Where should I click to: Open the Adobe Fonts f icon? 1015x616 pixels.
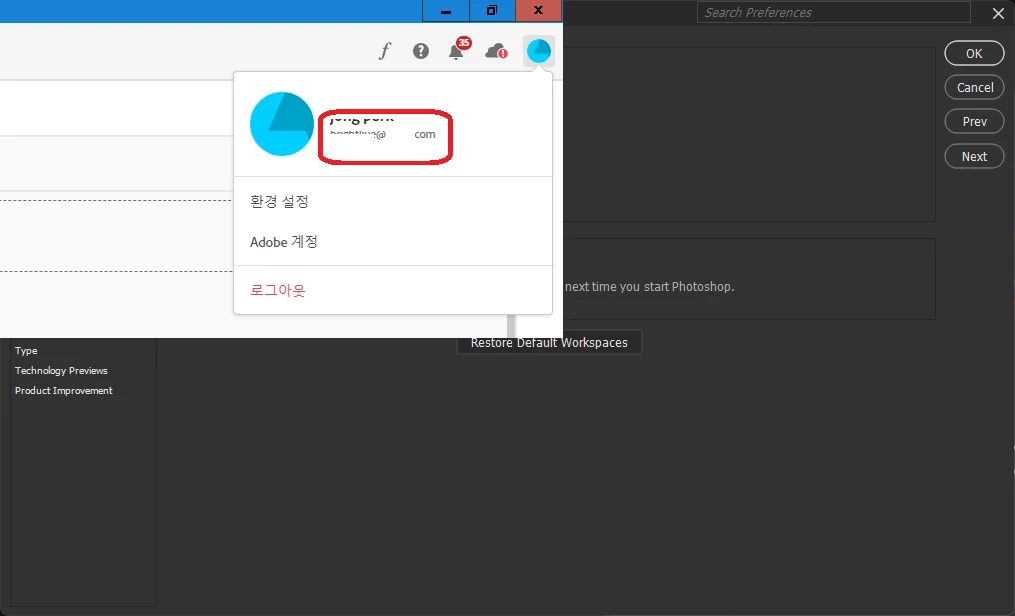pyautogui.click(x=385, y=50)
